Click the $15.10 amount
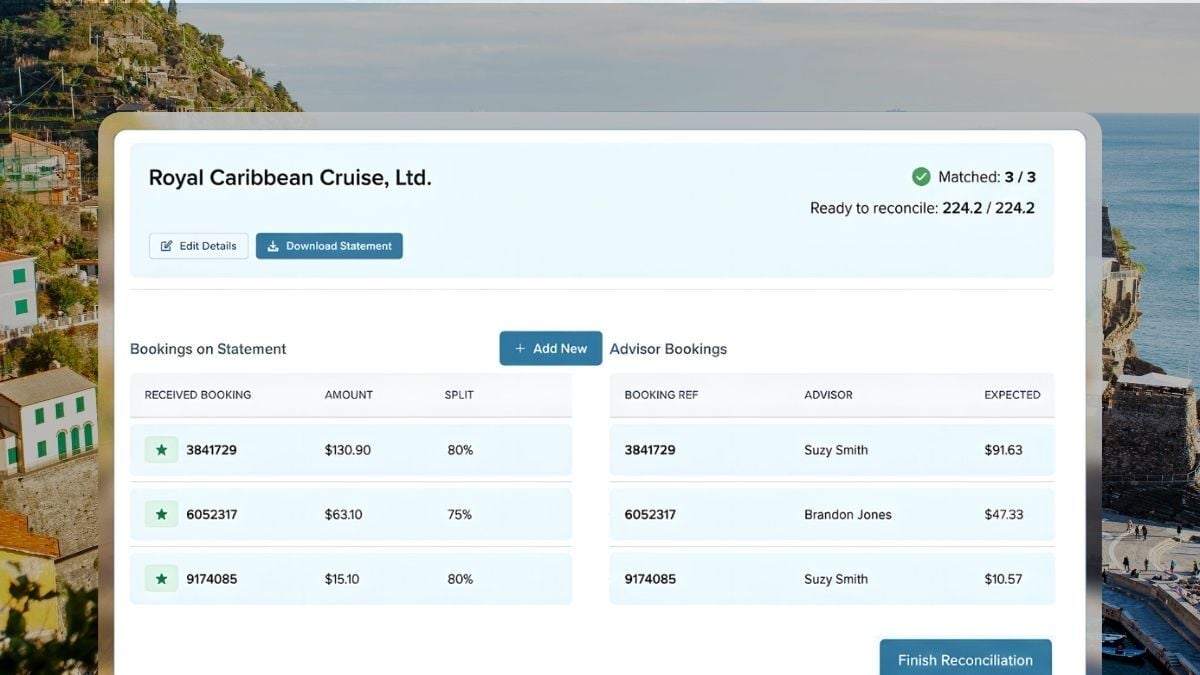The width and height of the screenshot is (1200, 675). coord(343,579)
